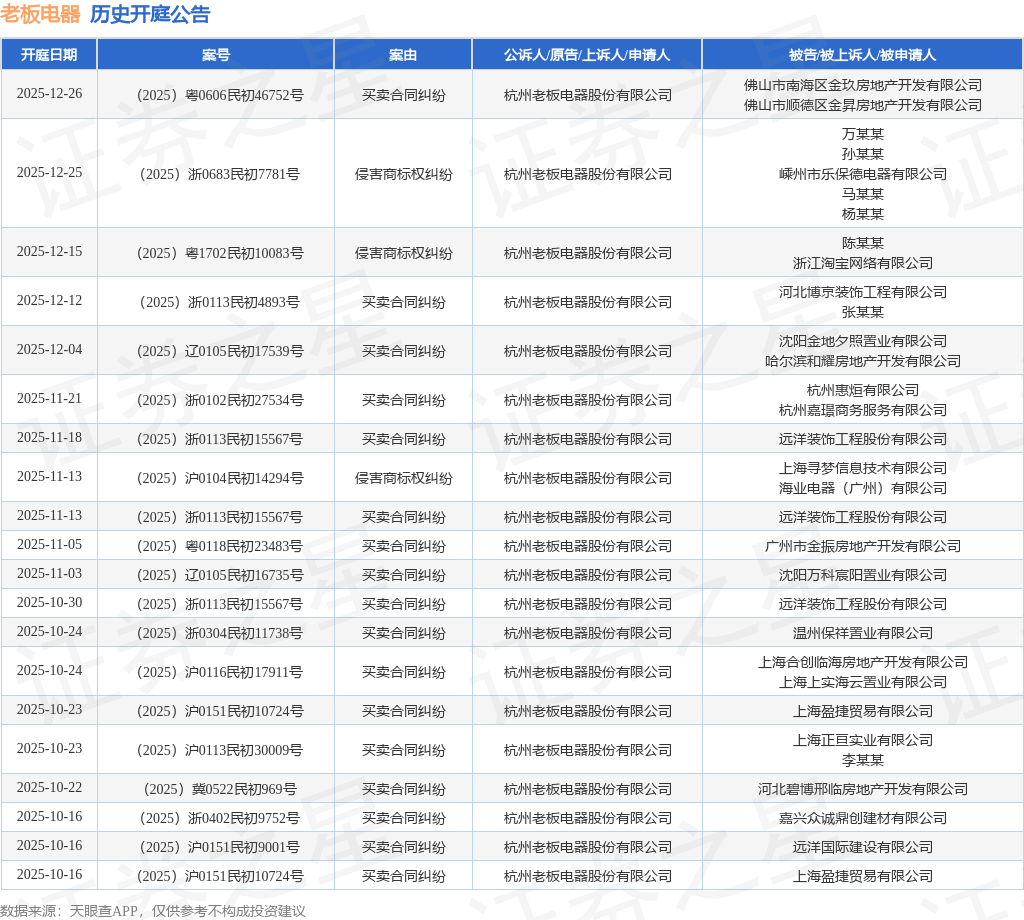Select the 被告/被上诉人/被申请人 column header
1024x920 pixels.
coord(863,55)
